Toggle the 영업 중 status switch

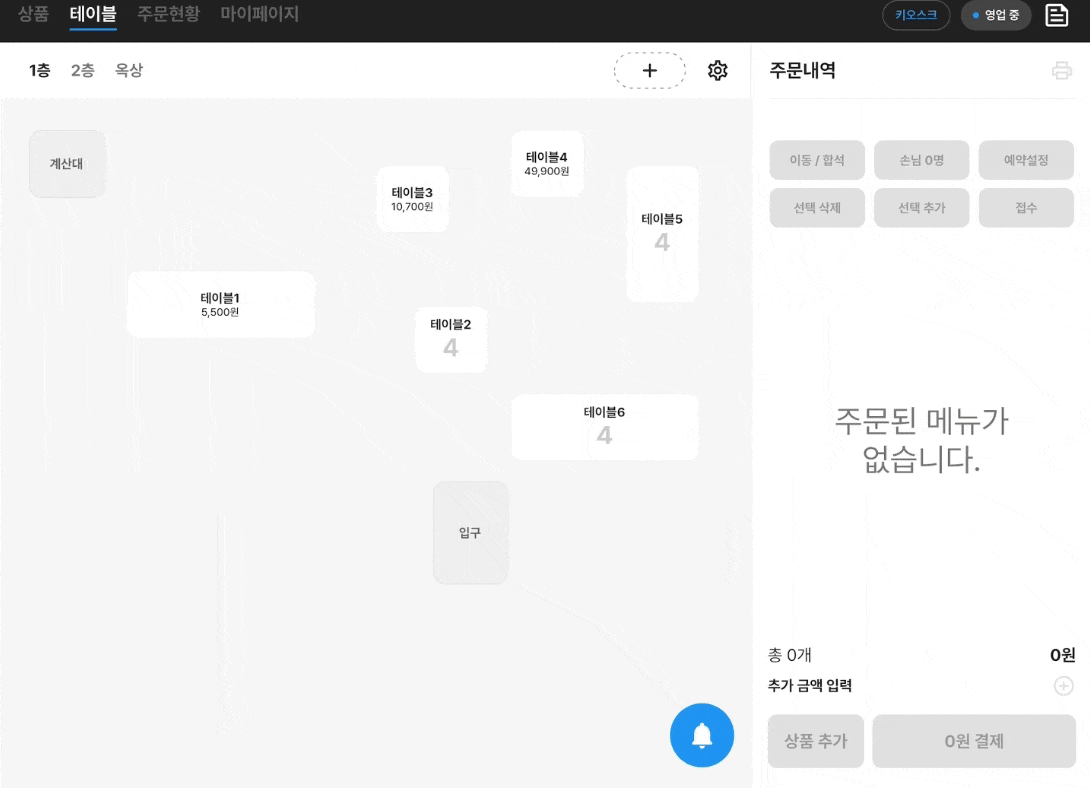pos(995,15)
